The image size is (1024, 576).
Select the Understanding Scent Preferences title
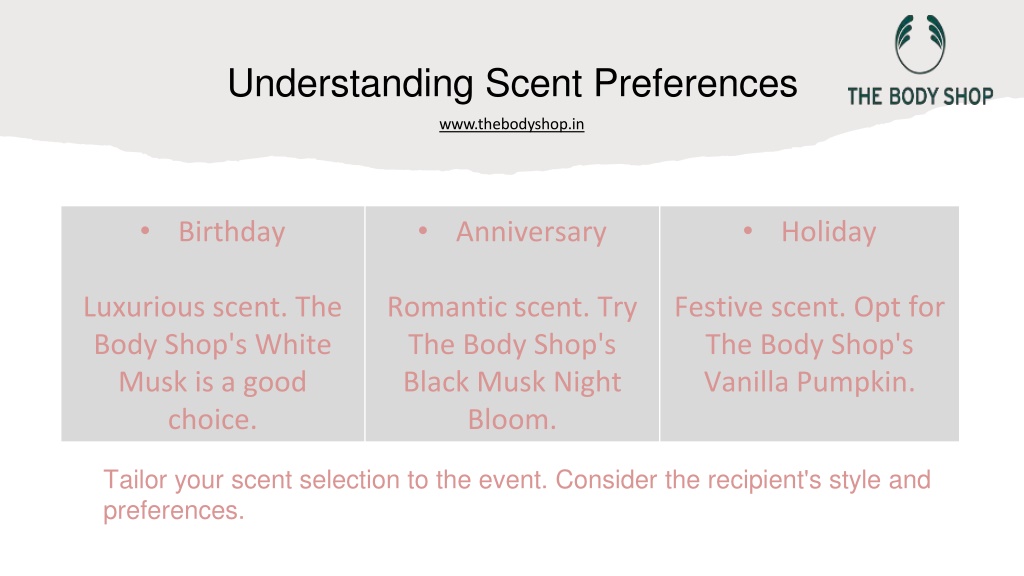tap(512, 84)
